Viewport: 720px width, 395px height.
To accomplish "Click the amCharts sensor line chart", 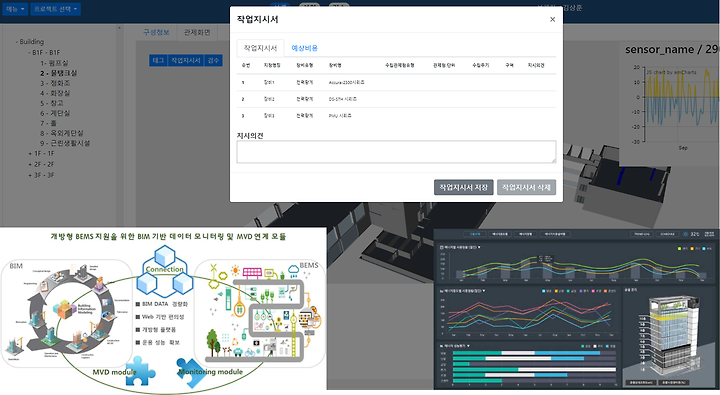I will (x=682, y=104).
